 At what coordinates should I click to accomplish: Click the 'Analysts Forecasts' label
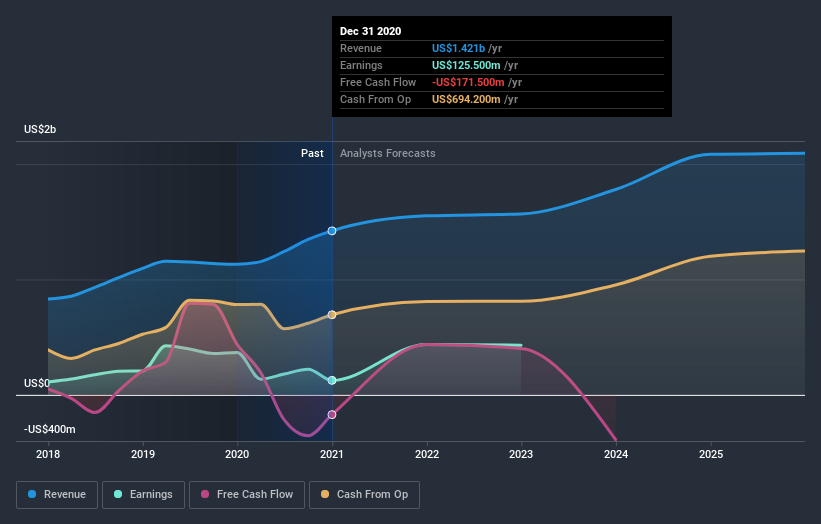(x=387, y=153)
